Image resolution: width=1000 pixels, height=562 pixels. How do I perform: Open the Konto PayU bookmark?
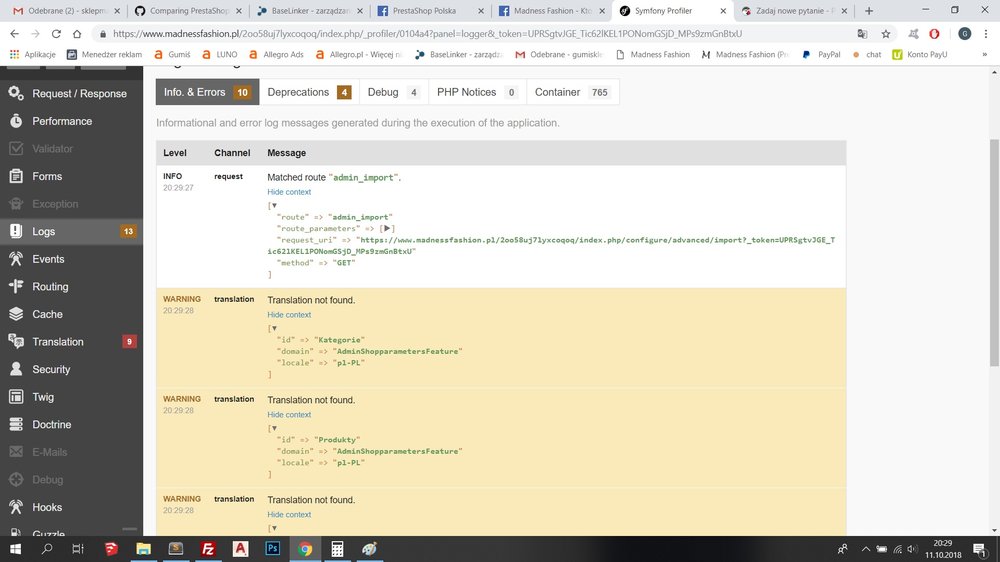click(920, 55)
